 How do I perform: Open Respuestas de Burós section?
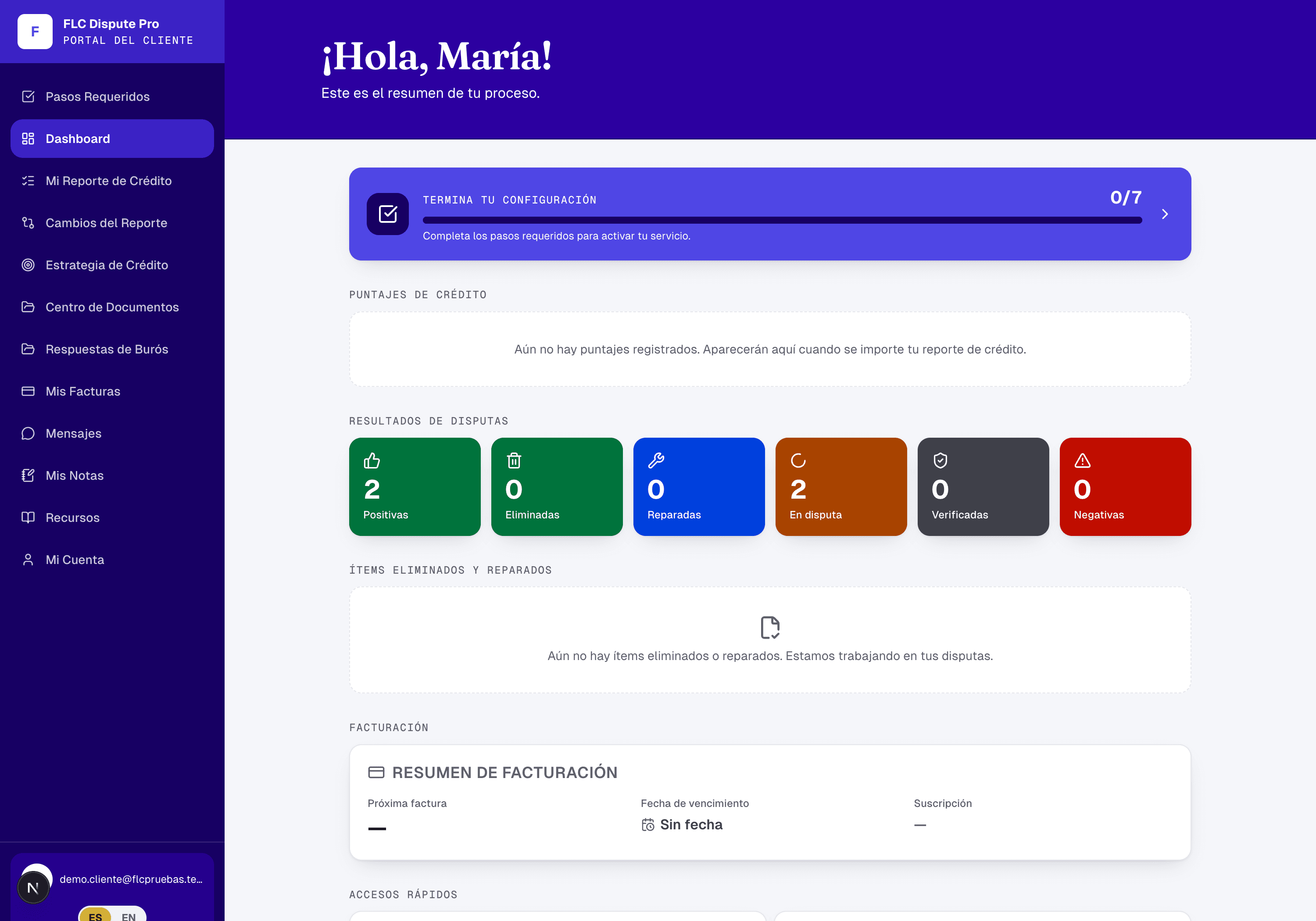[x=112, y=349]
